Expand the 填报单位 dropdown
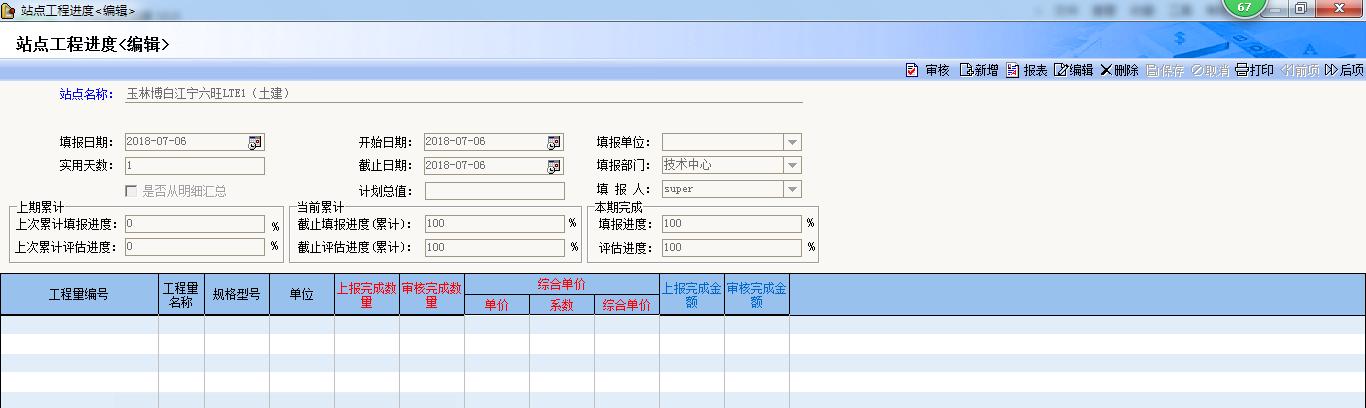1366x408 pixels. (791, 143)
